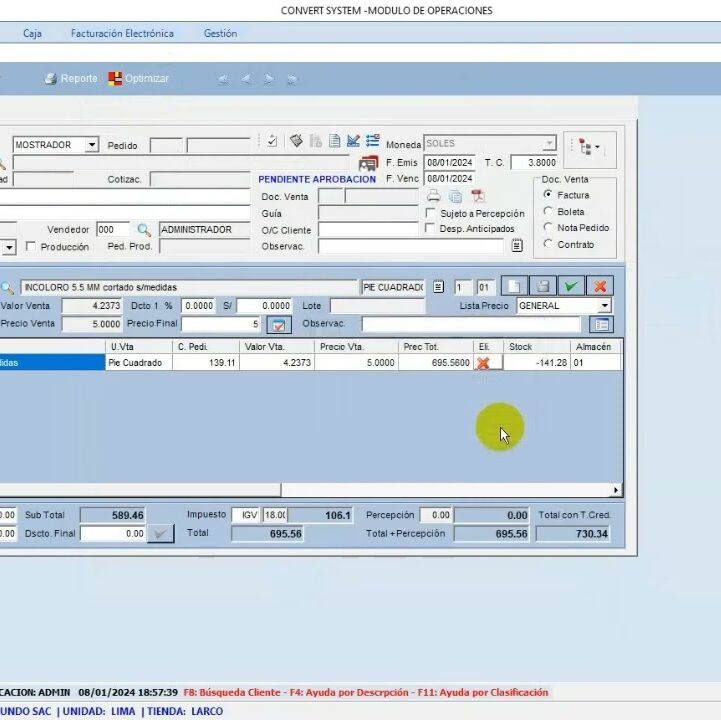Click the Precio Final calculator button
Viewport: 721px width, 720px height.
278,325
